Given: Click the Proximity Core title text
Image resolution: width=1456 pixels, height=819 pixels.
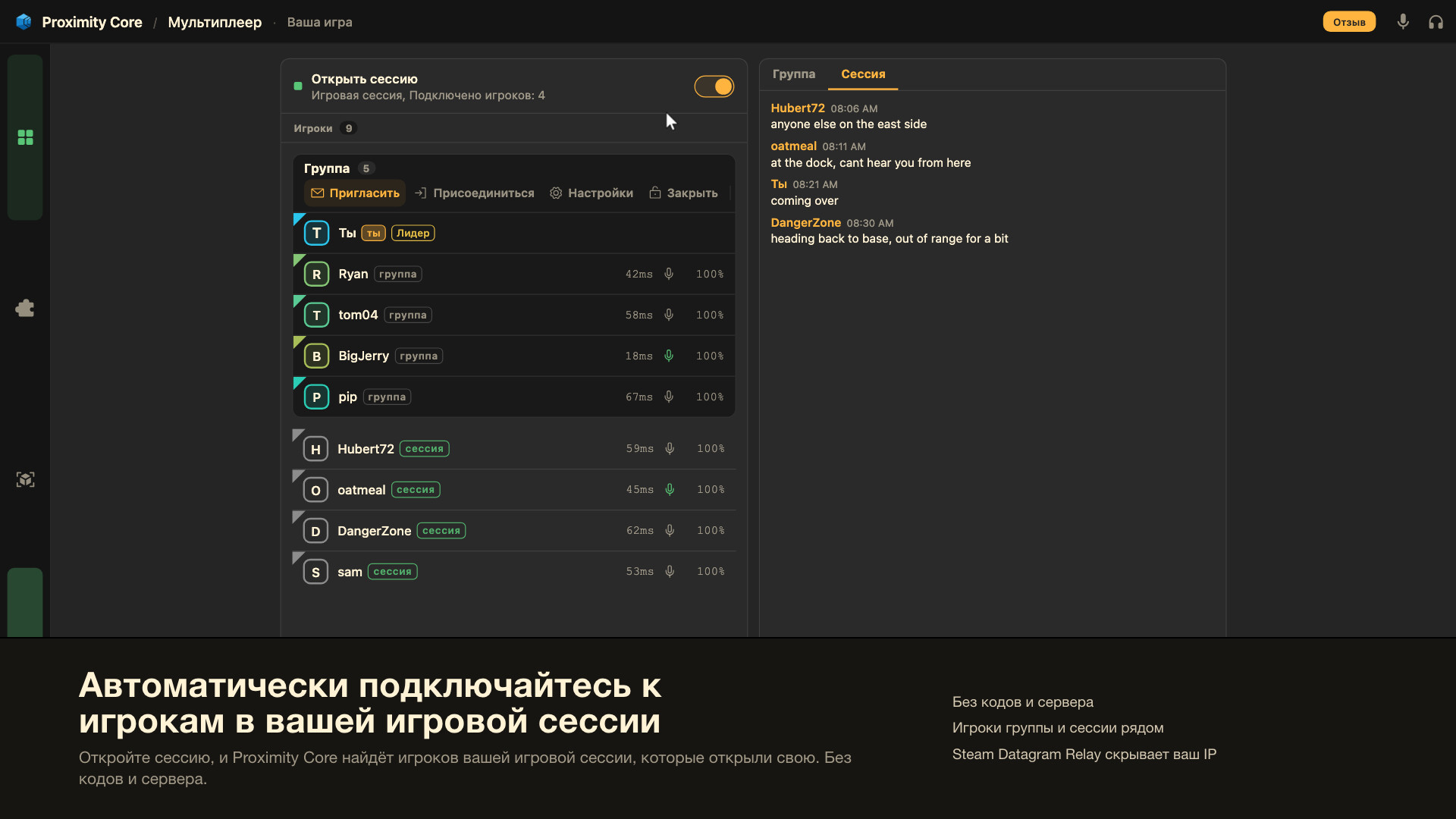Looking at the screenshot, I should coord(92,22).
